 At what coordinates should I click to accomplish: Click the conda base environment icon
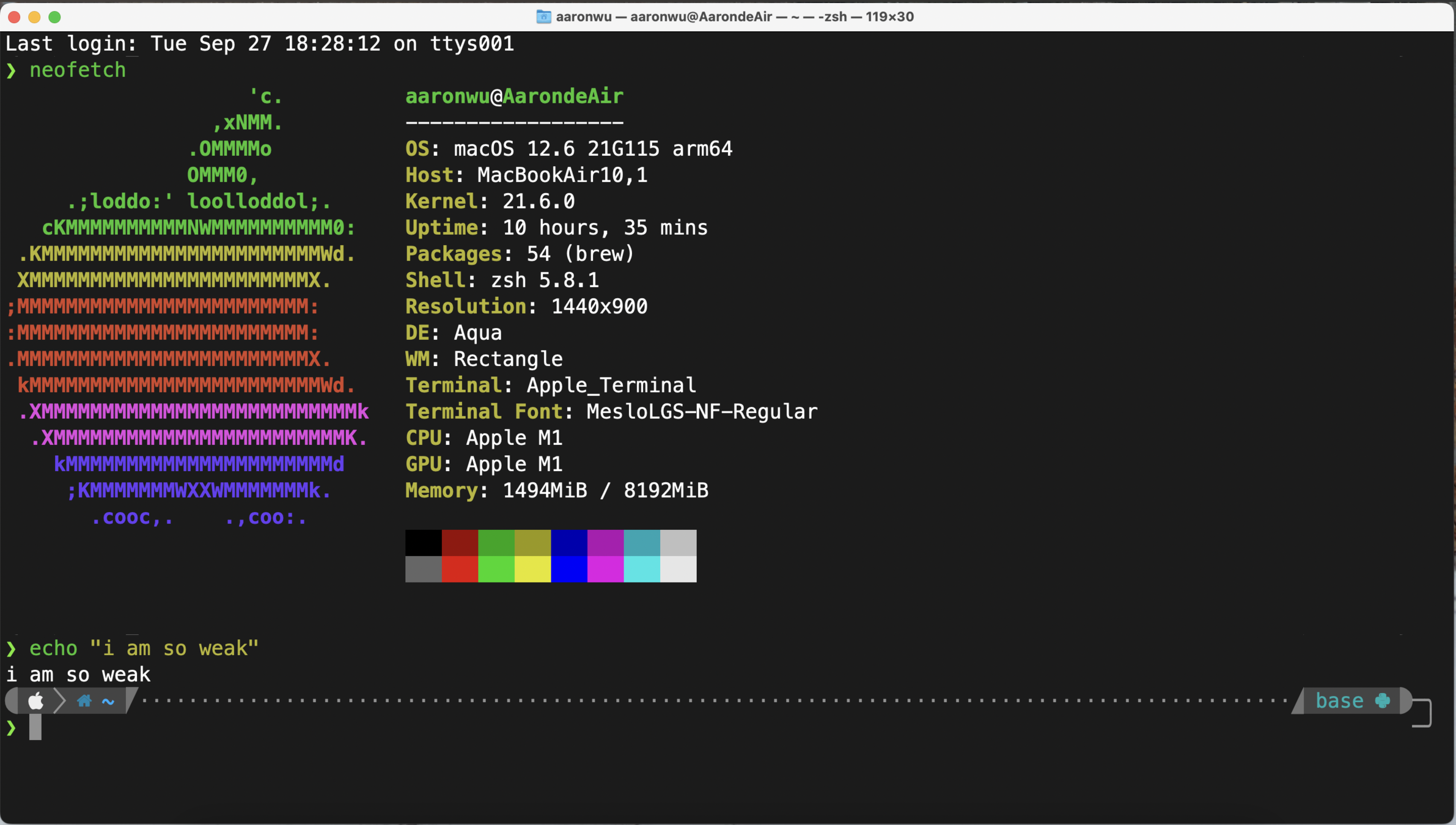[1383, 700]
